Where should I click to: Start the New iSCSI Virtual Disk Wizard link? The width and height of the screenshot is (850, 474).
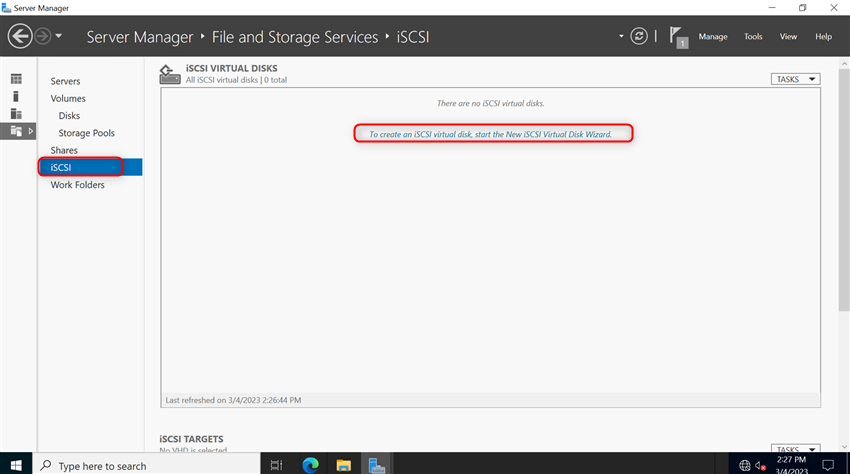(x=491, y=134)
